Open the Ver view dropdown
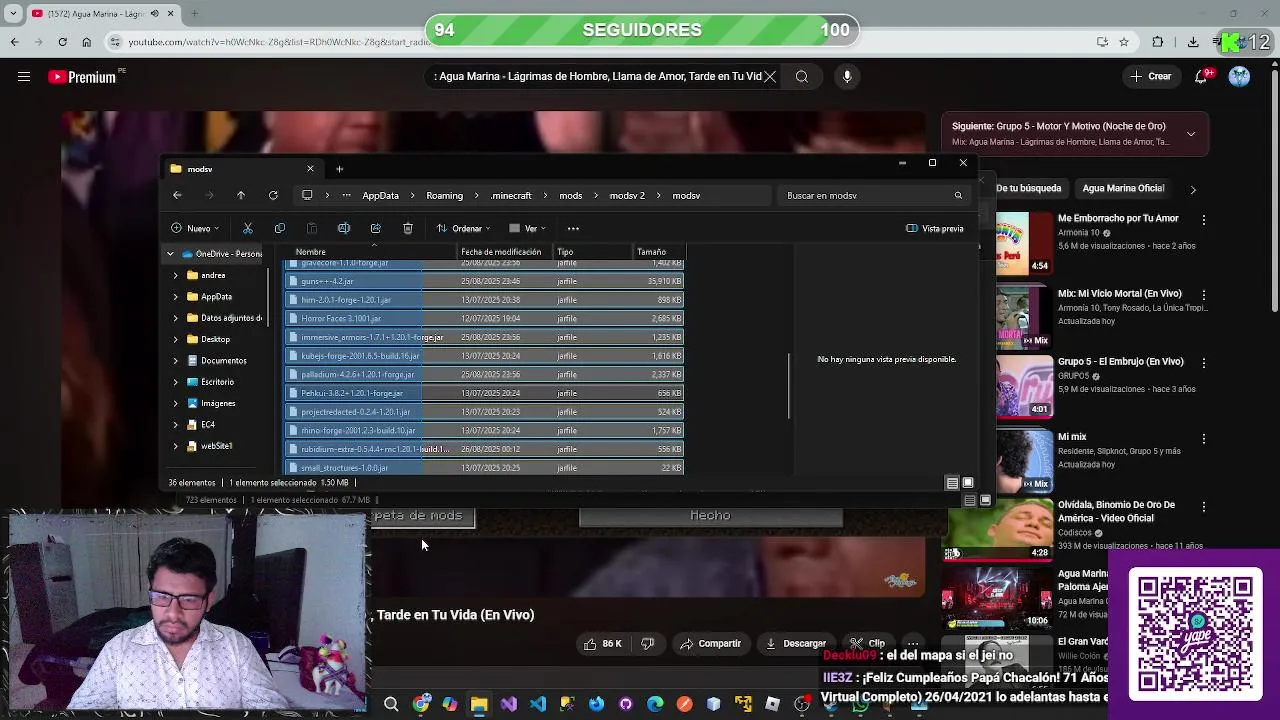Viewport: 1280px width, 720px height. tap(528, 228)
